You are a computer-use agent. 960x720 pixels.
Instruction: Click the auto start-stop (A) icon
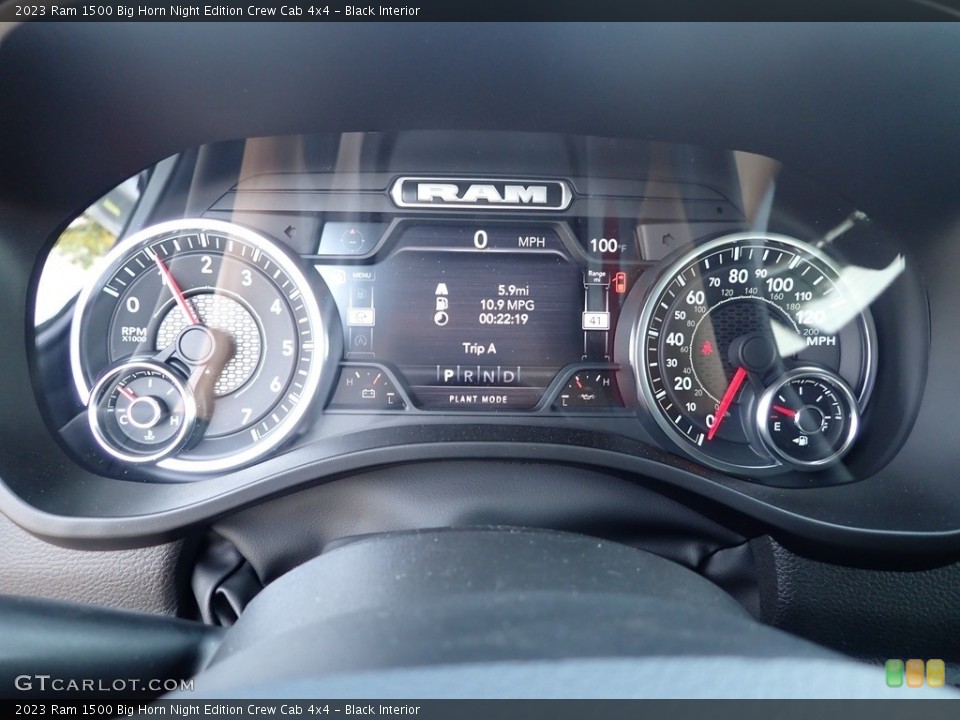click(361, 340)
